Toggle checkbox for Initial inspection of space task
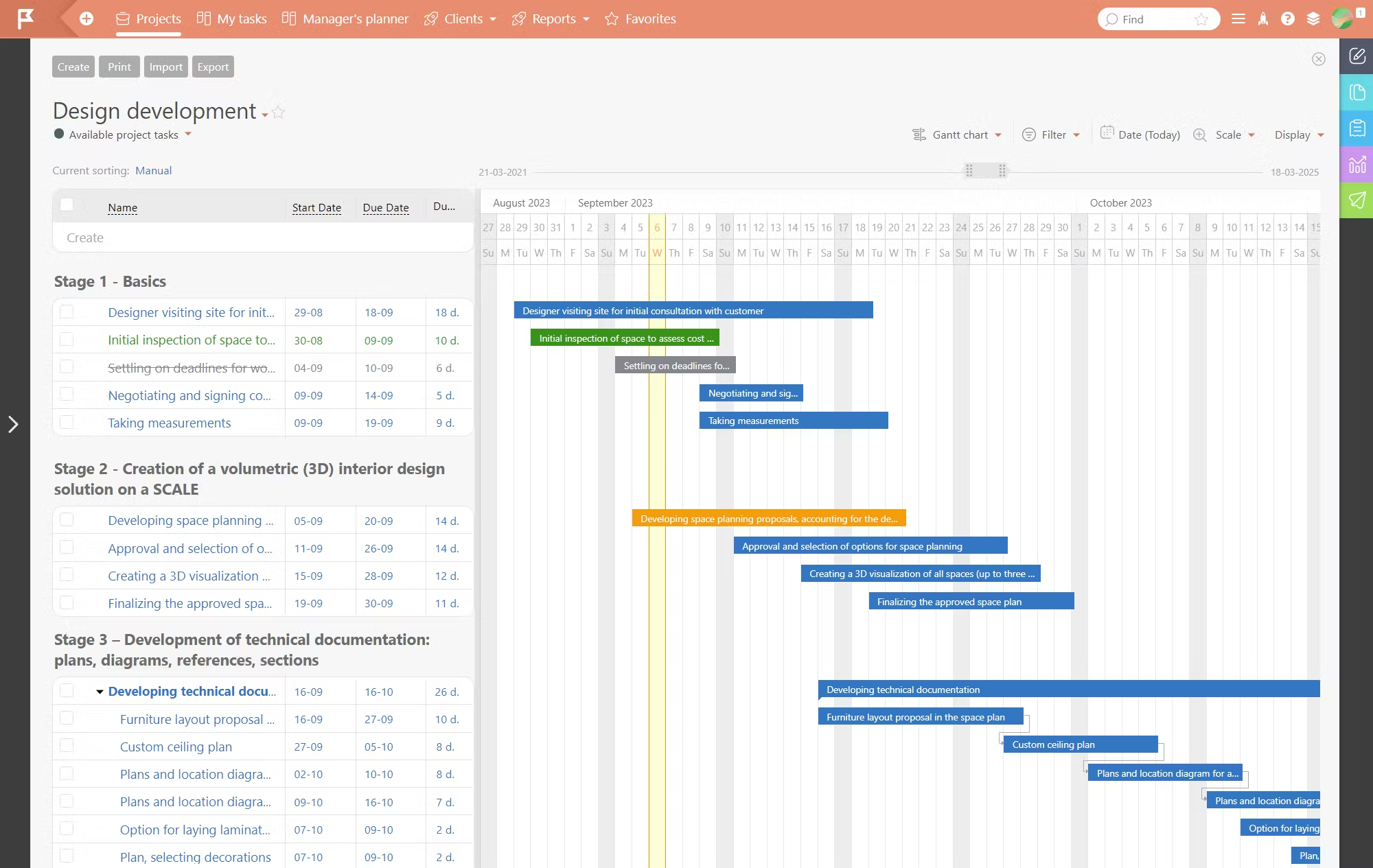The height and width of the screenshot is (868, 1373). [67, 338]
